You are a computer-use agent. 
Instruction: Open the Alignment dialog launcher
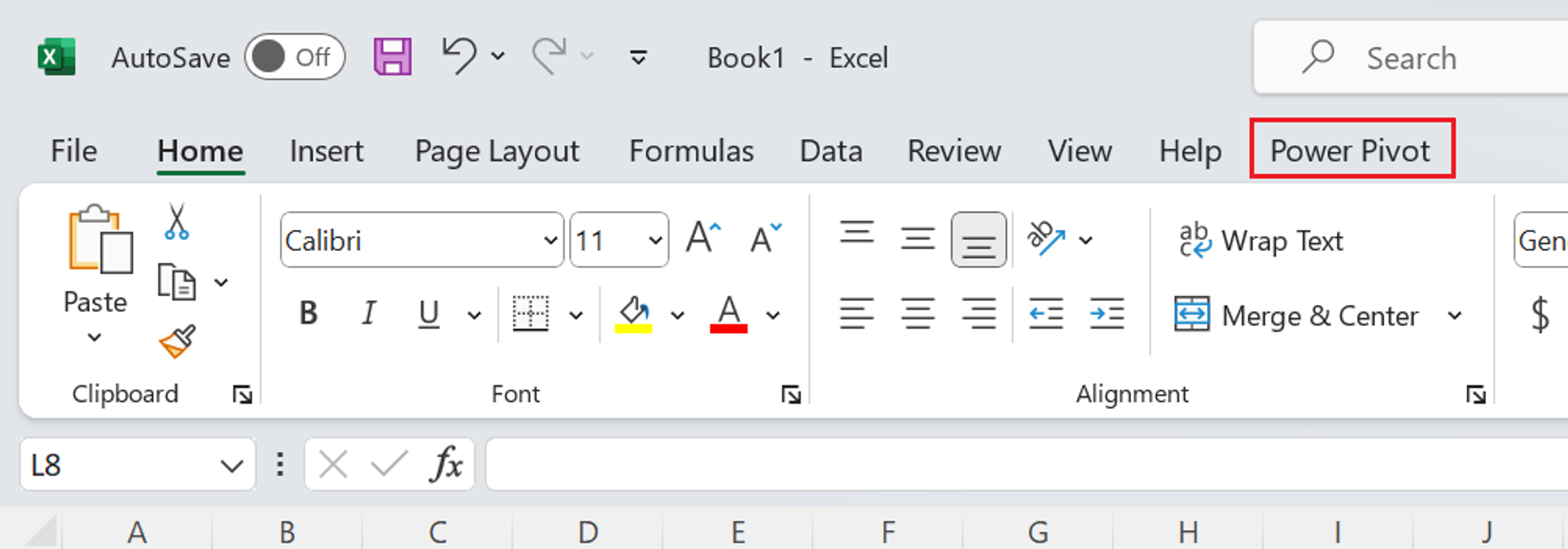tap(1476, 395)
